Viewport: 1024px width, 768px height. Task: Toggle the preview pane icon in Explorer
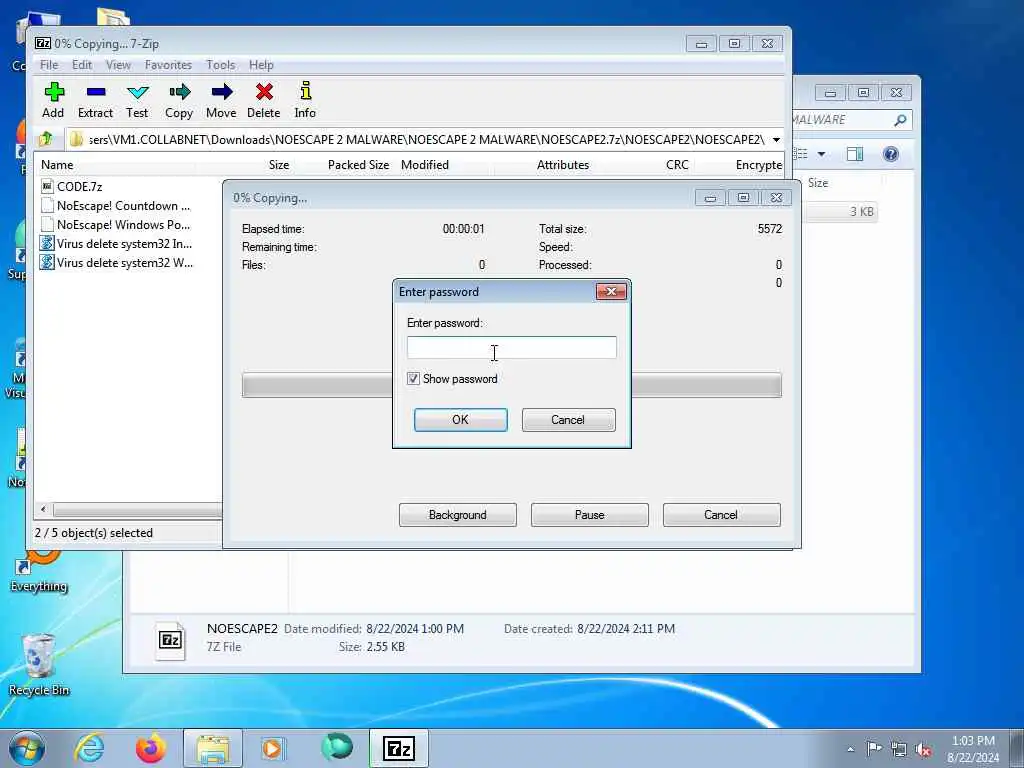pos(855,154)
